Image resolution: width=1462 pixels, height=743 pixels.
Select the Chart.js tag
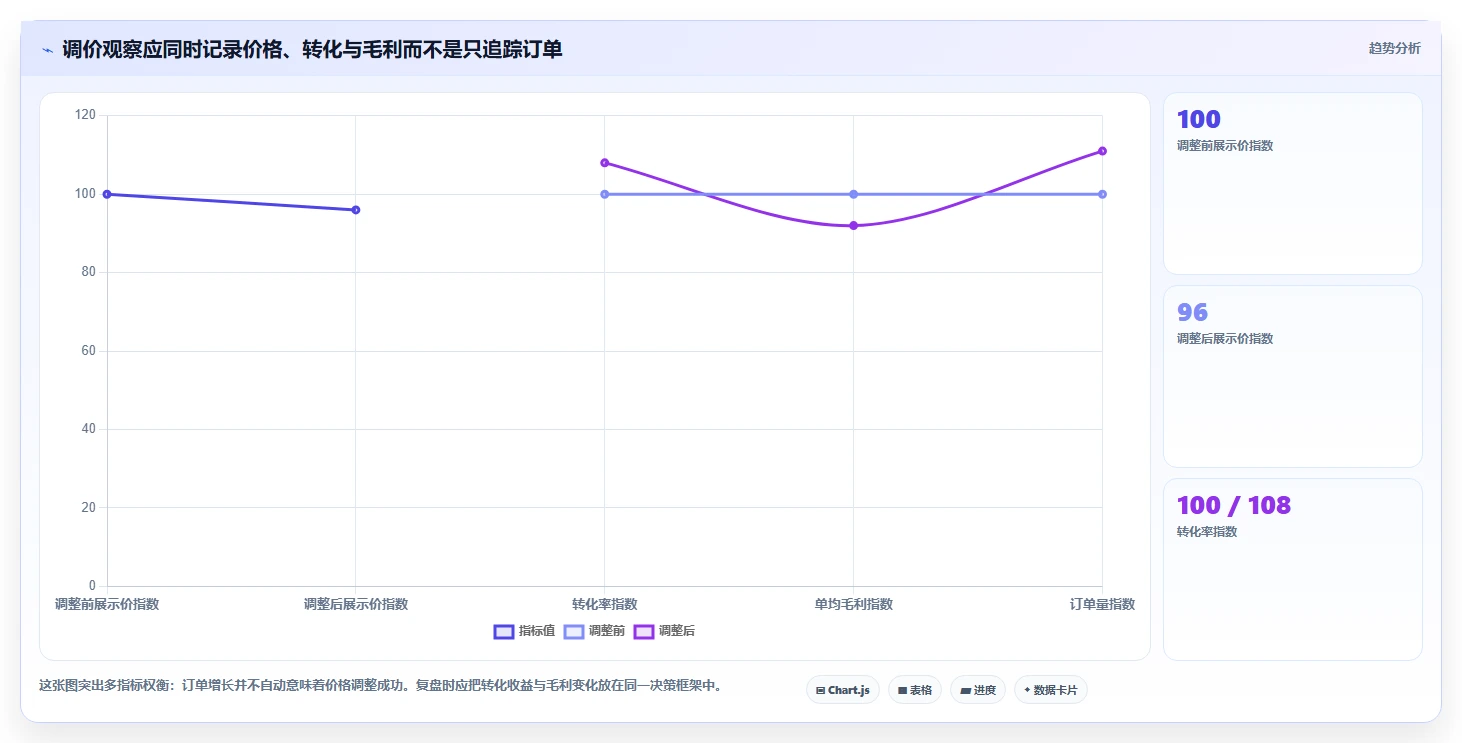coord(843,690)
